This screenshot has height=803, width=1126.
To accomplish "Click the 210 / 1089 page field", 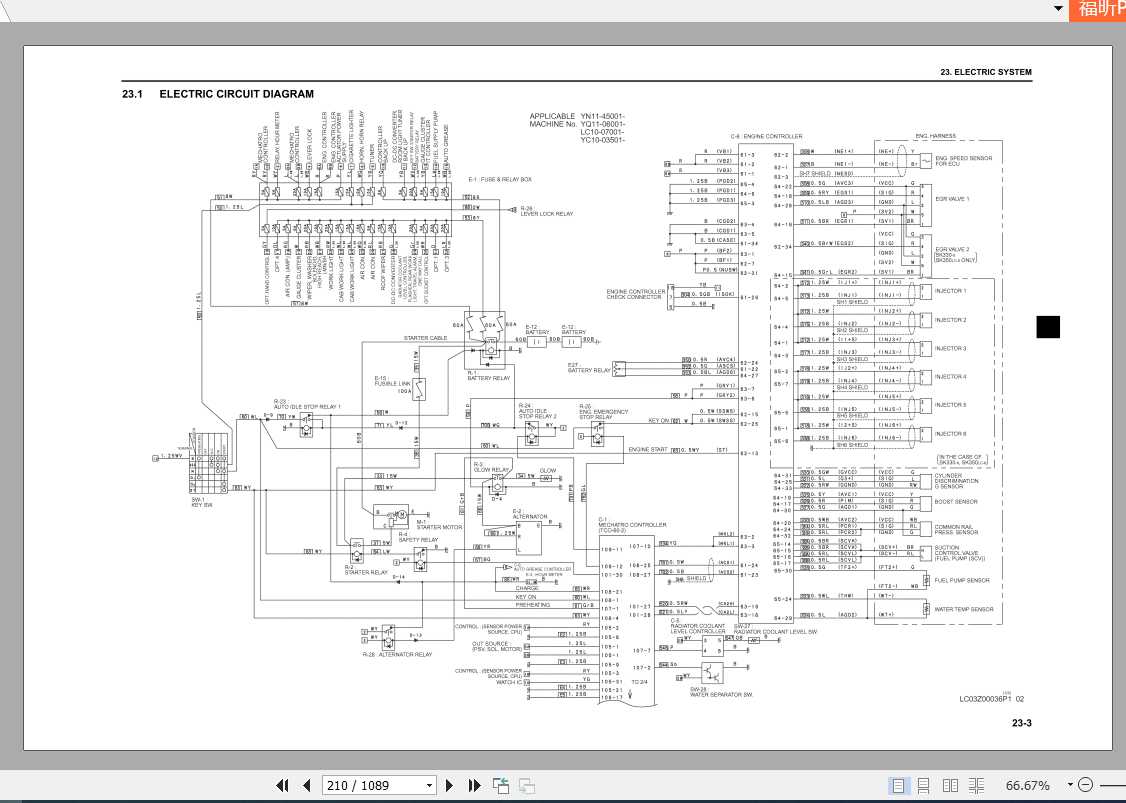I will click(370, 786).
